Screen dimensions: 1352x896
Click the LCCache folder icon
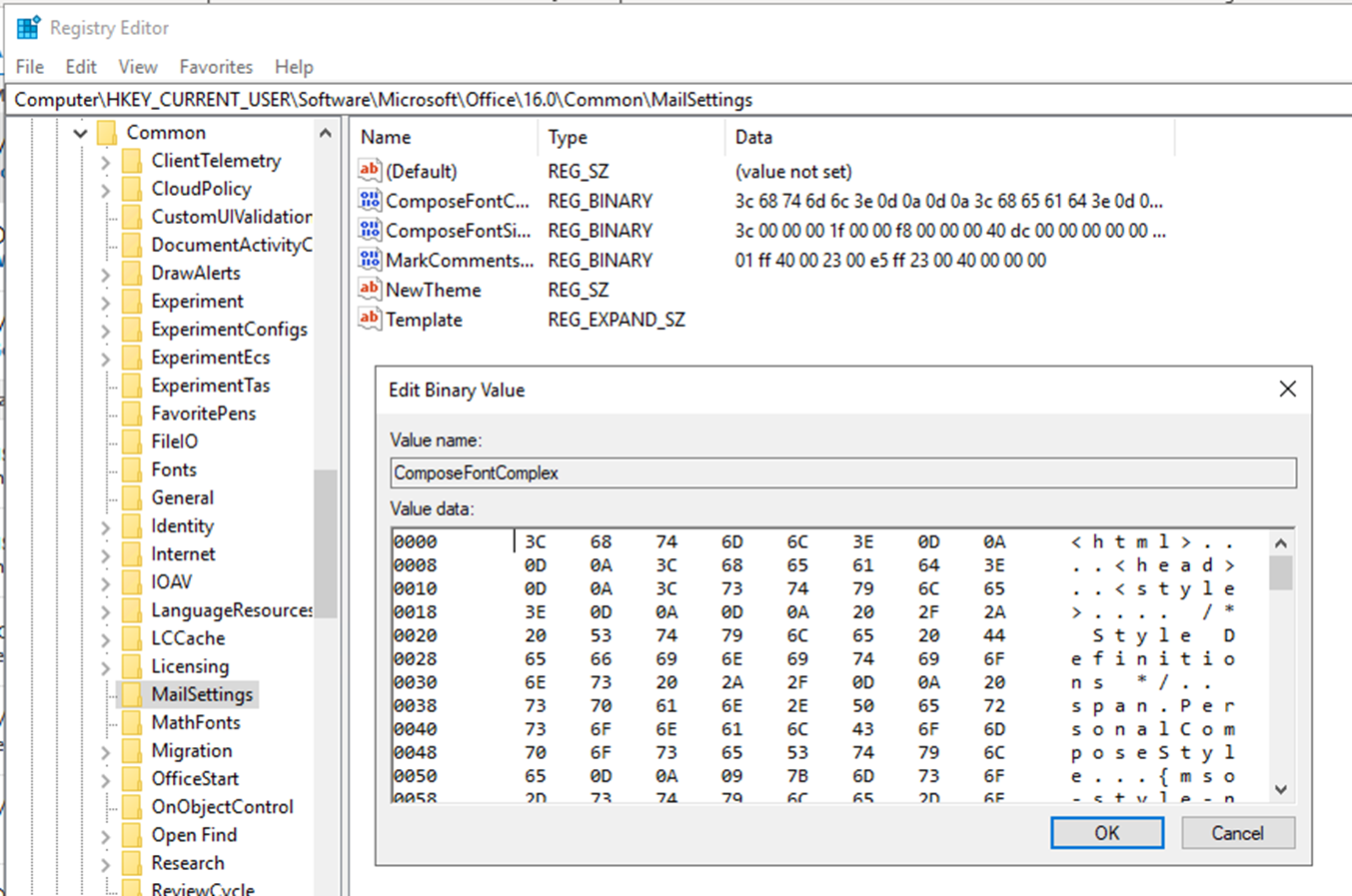pos(132,638)
